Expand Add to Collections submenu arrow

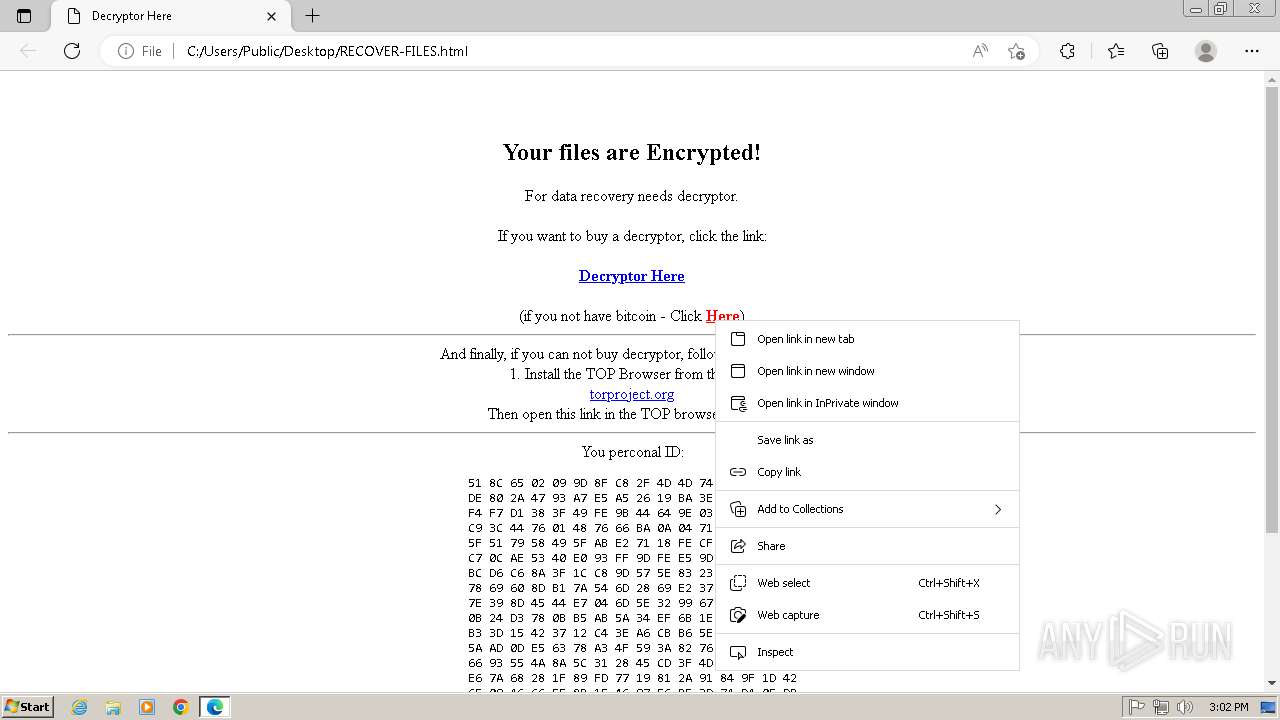(x=997, y=509)
